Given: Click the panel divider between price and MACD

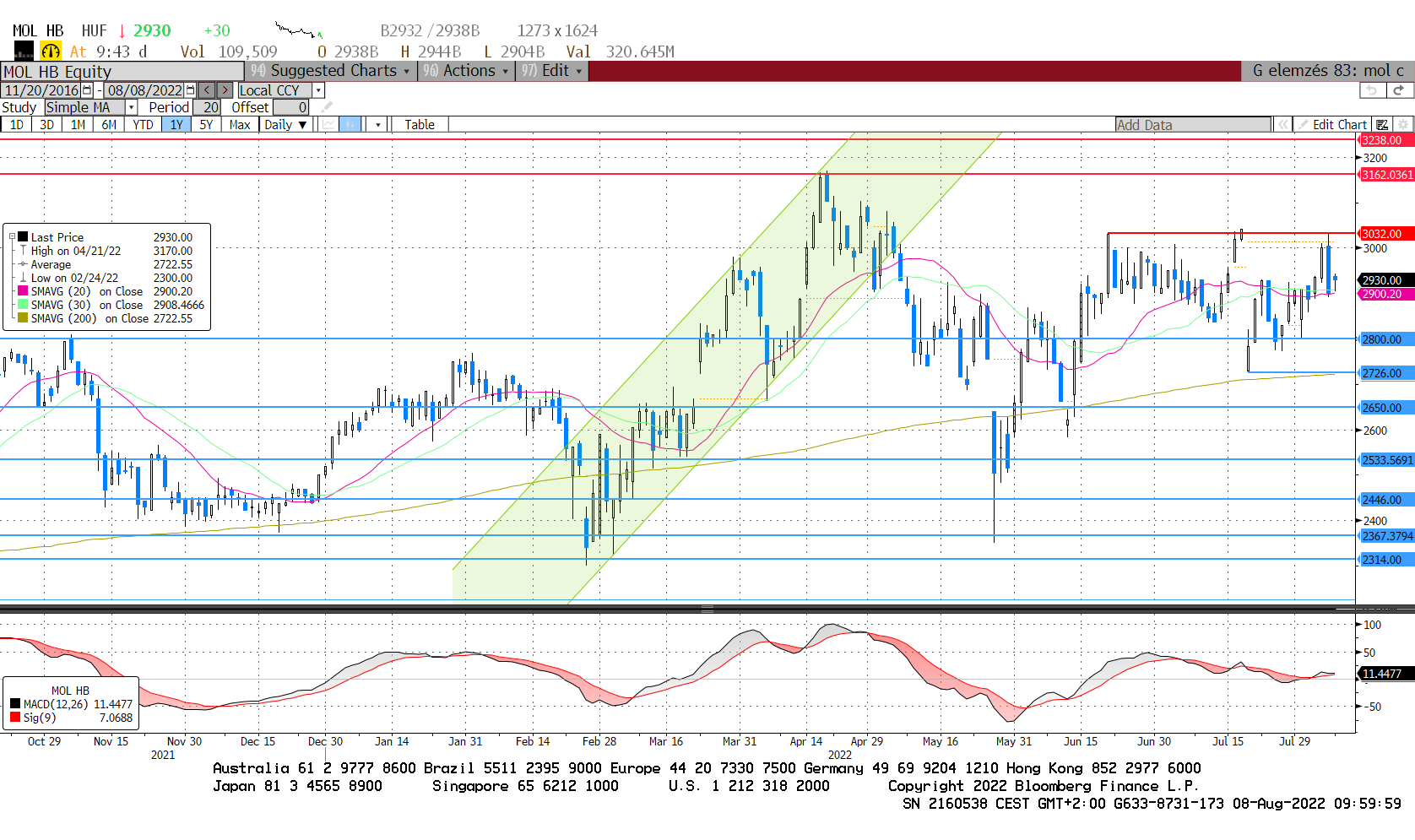Looking at the screenshot, I should (x=707, y=608).
